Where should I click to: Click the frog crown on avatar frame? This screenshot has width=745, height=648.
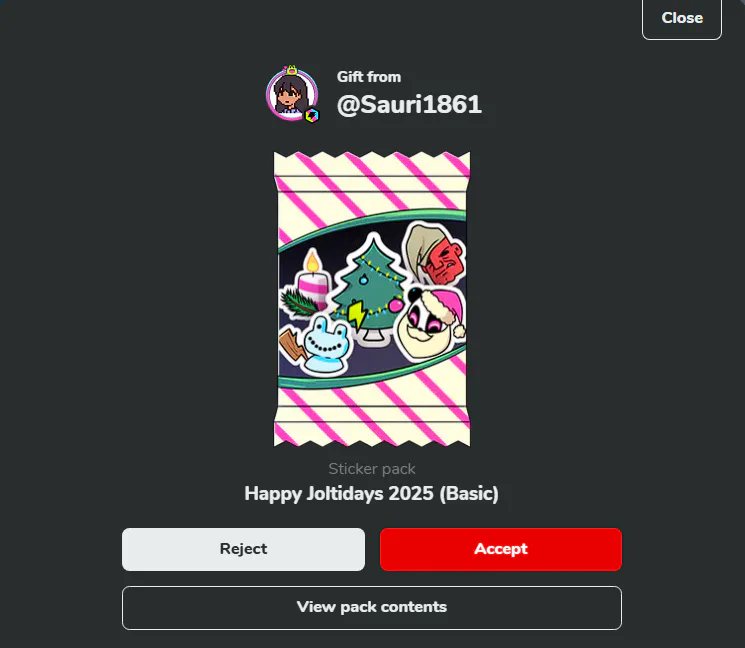291,70
